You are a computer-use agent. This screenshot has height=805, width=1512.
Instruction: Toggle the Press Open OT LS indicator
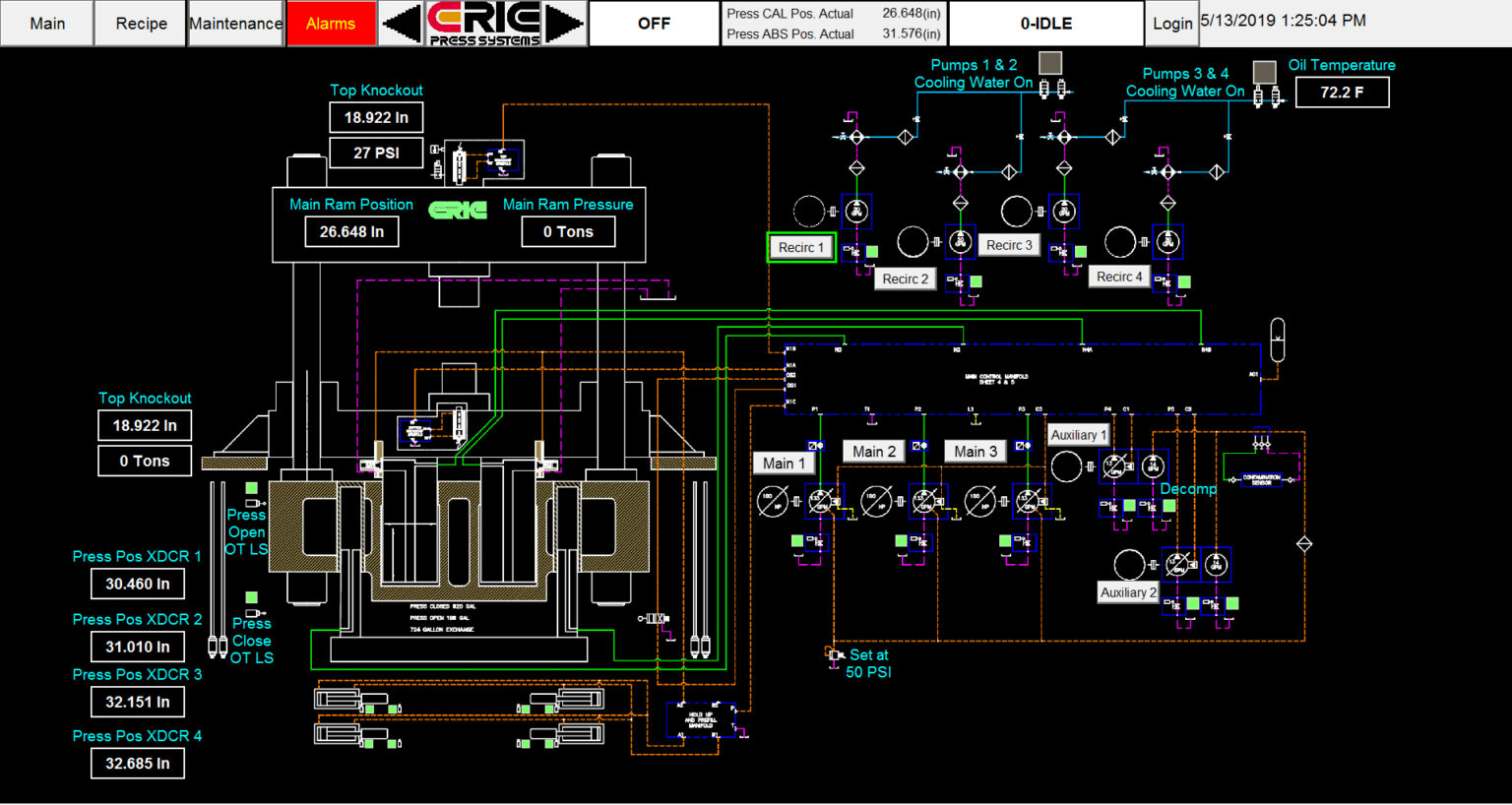252,487
